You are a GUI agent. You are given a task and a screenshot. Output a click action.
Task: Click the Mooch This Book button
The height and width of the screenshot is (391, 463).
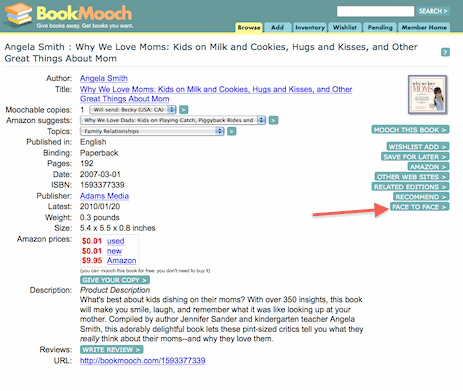click(x=410, y=130)
